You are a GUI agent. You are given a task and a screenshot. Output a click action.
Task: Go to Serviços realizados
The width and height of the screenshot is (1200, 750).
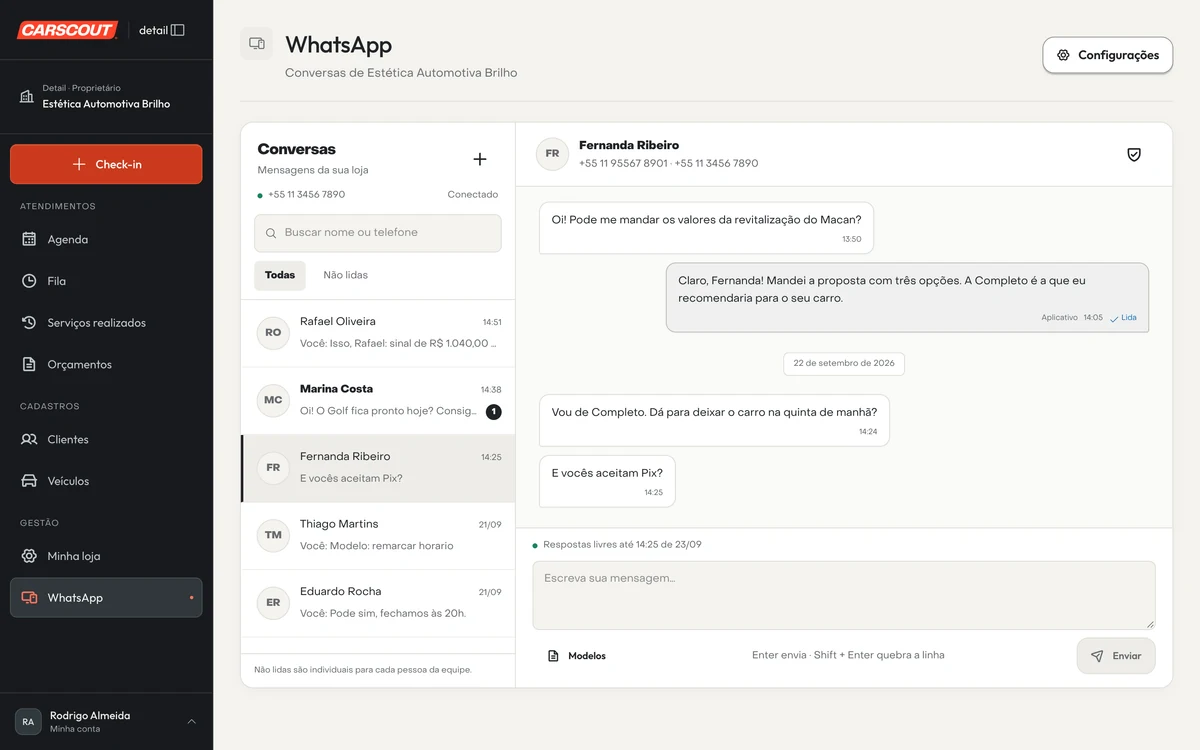[x=106, y=323]
